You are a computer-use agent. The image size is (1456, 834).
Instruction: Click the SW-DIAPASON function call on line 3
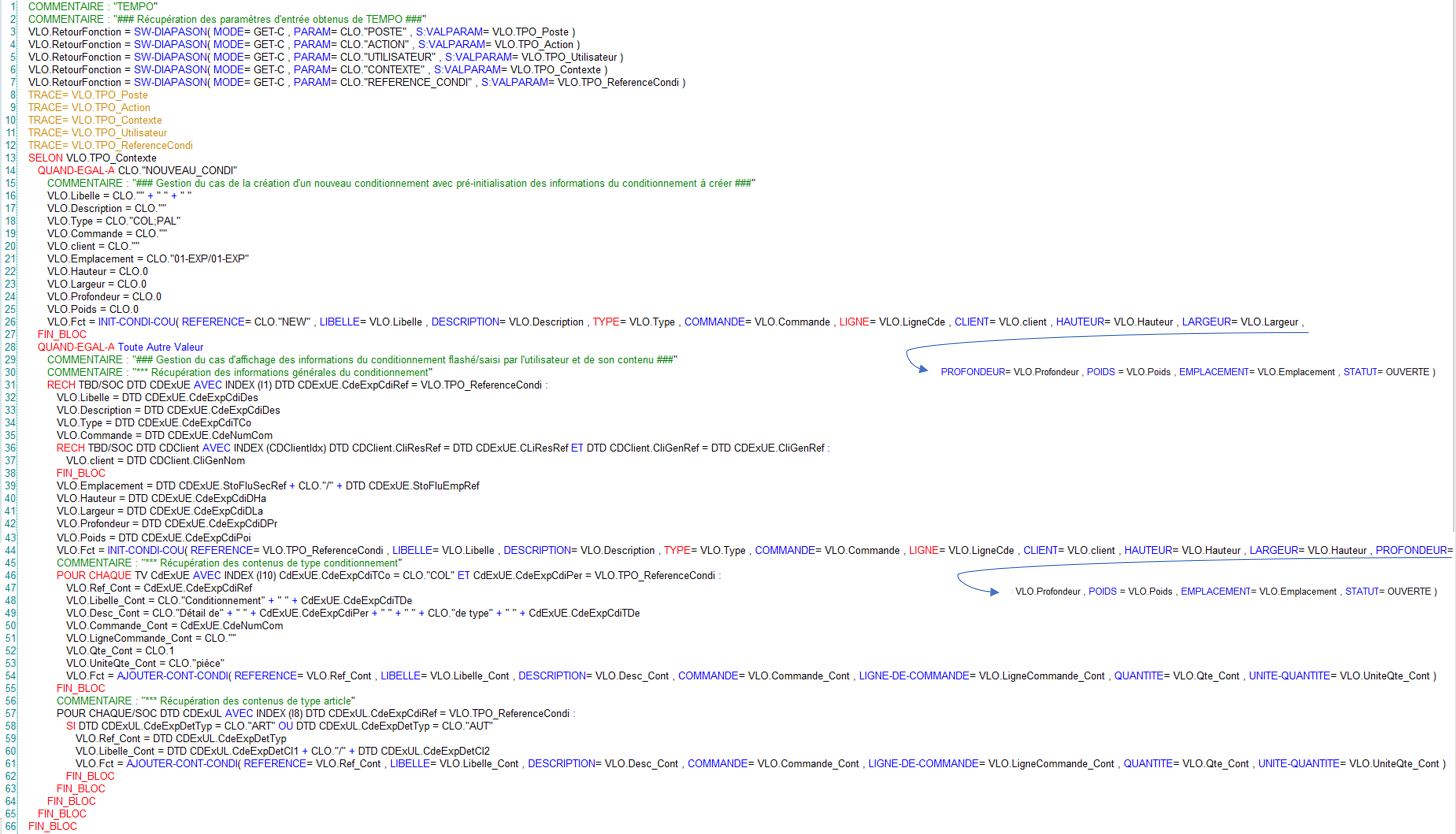pos(163,31)
